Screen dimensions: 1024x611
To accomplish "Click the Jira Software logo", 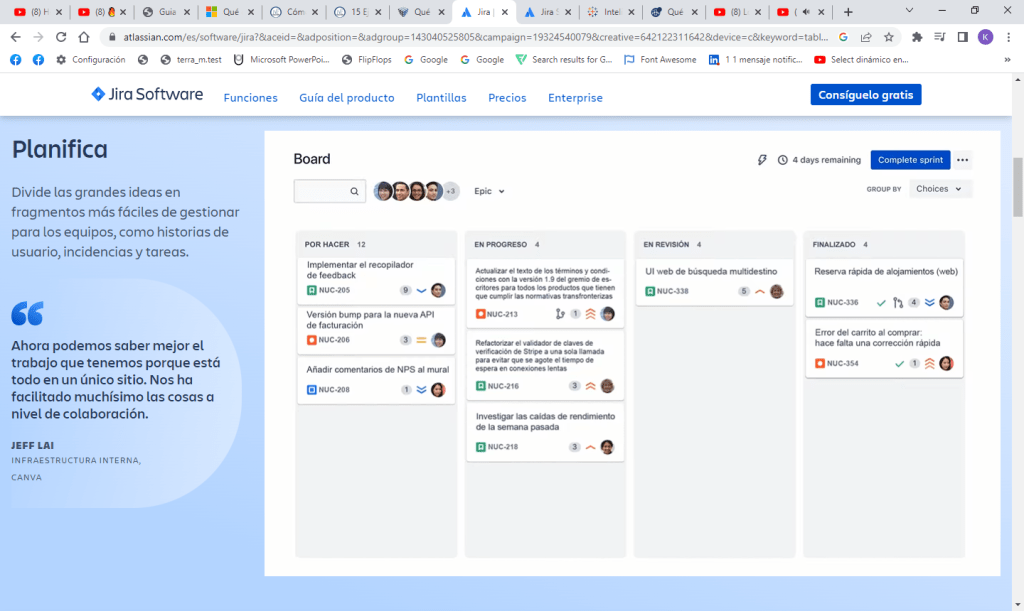I will click(x=147, y=95).
